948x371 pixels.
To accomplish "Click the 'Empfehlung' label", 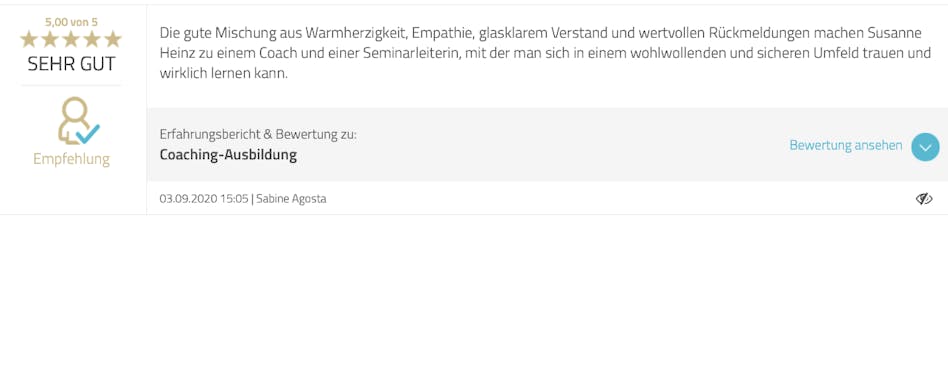I will click(x=71, y=160).
